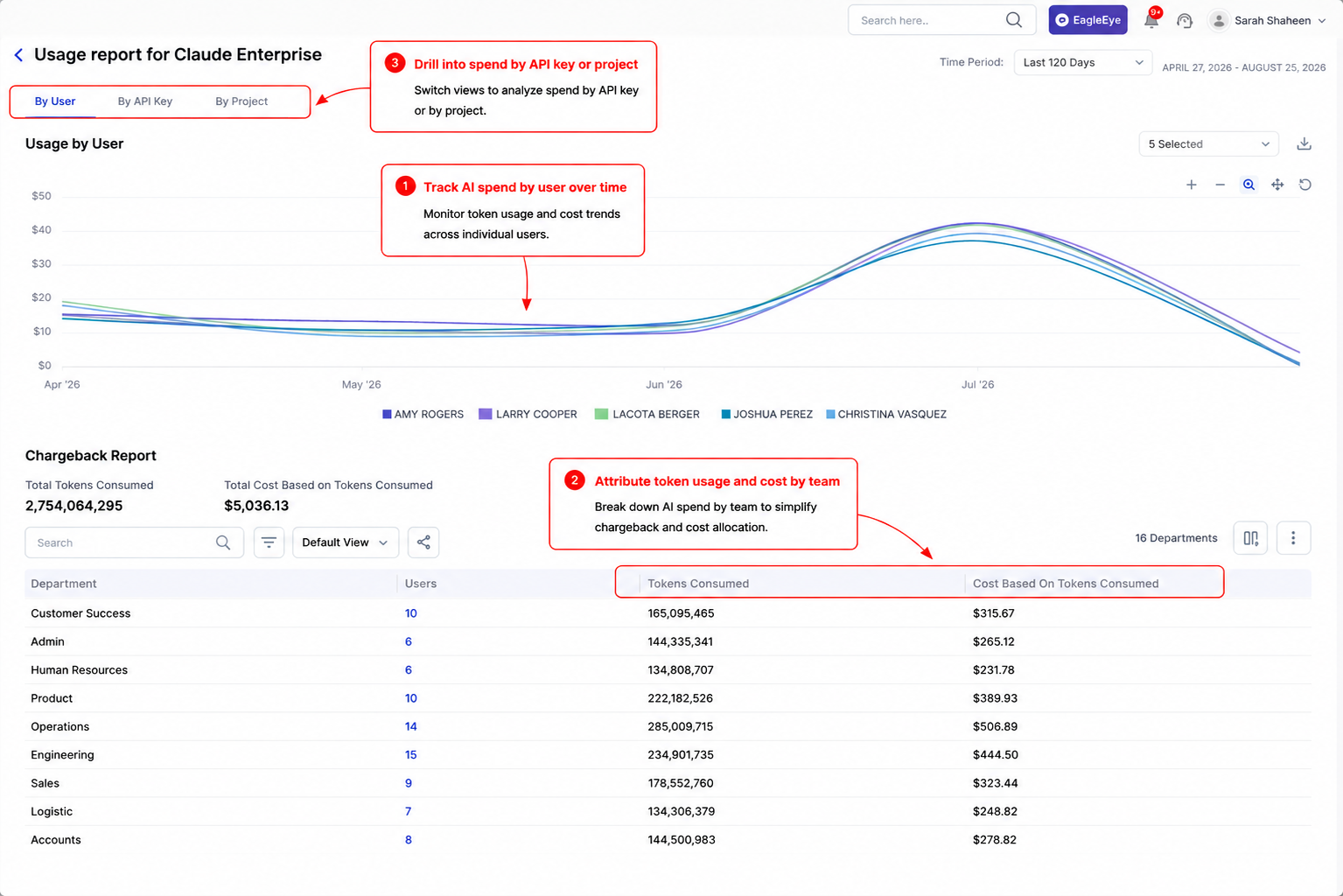Toggle LARRY COOPER legend series
Image resolution: width=1343 pixels, height=896 pixels.
point(528,415)
